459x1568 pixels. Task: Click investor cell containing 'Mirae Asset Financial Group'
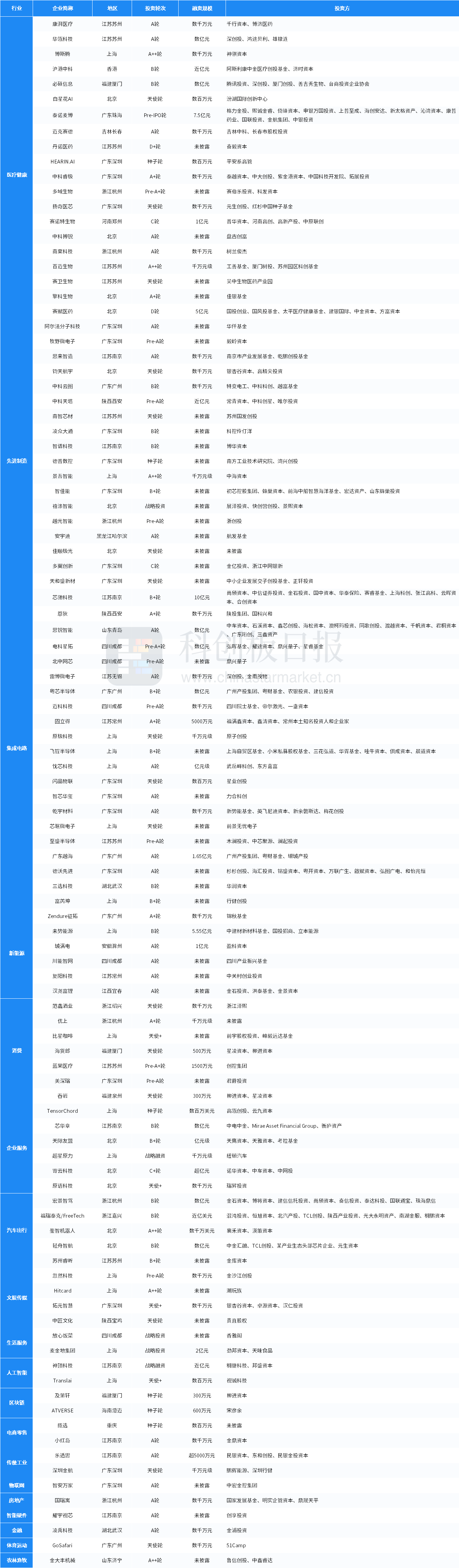(284, 1125)
